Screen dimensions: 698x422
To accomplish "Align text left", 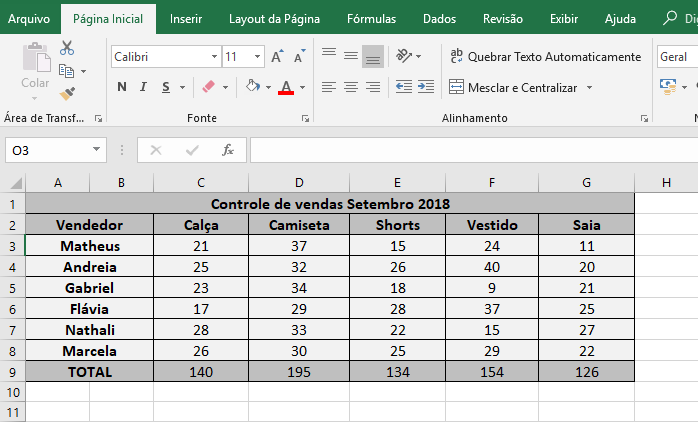I will [x=329, y=87].
